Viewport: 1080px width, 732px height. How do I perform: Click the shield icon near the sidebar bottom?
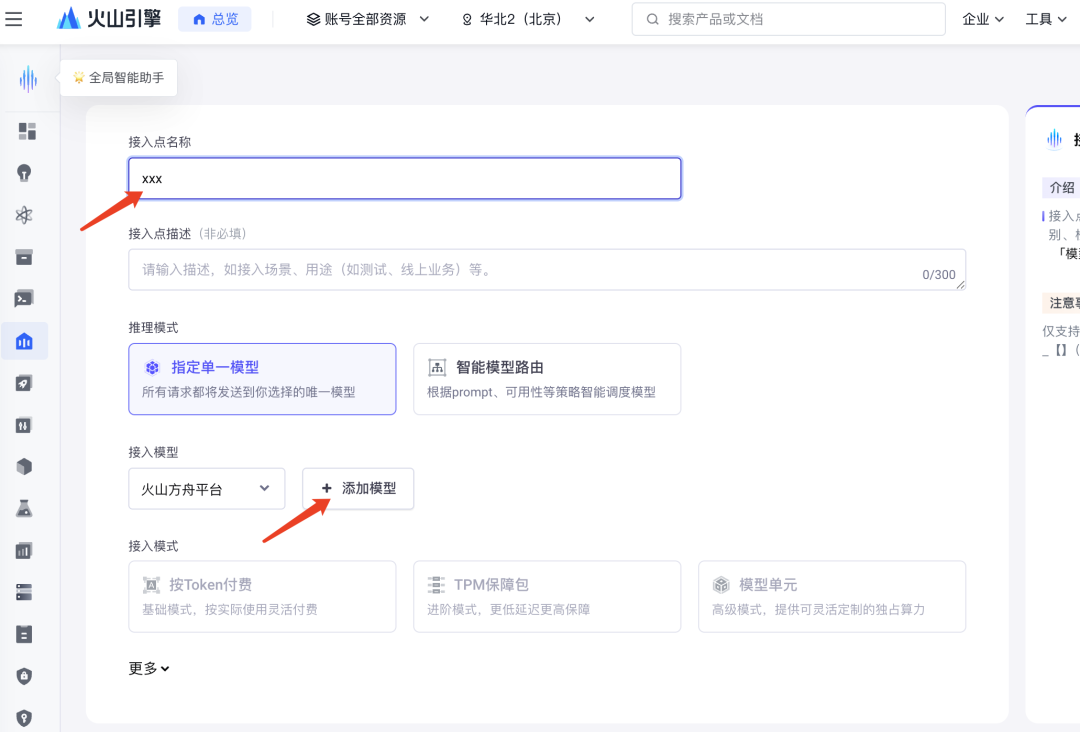25,676
